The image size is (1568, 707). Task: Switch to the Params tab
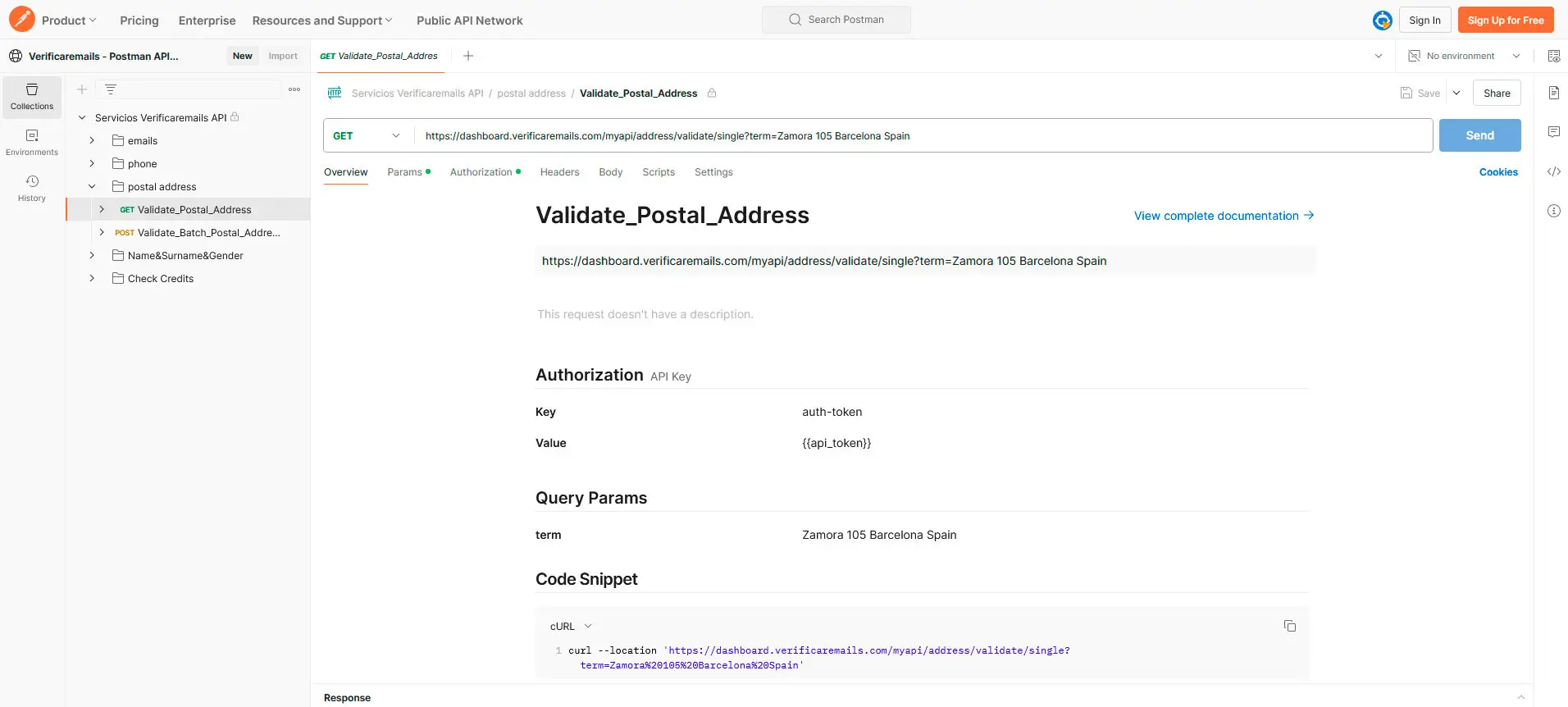point(408,172)
